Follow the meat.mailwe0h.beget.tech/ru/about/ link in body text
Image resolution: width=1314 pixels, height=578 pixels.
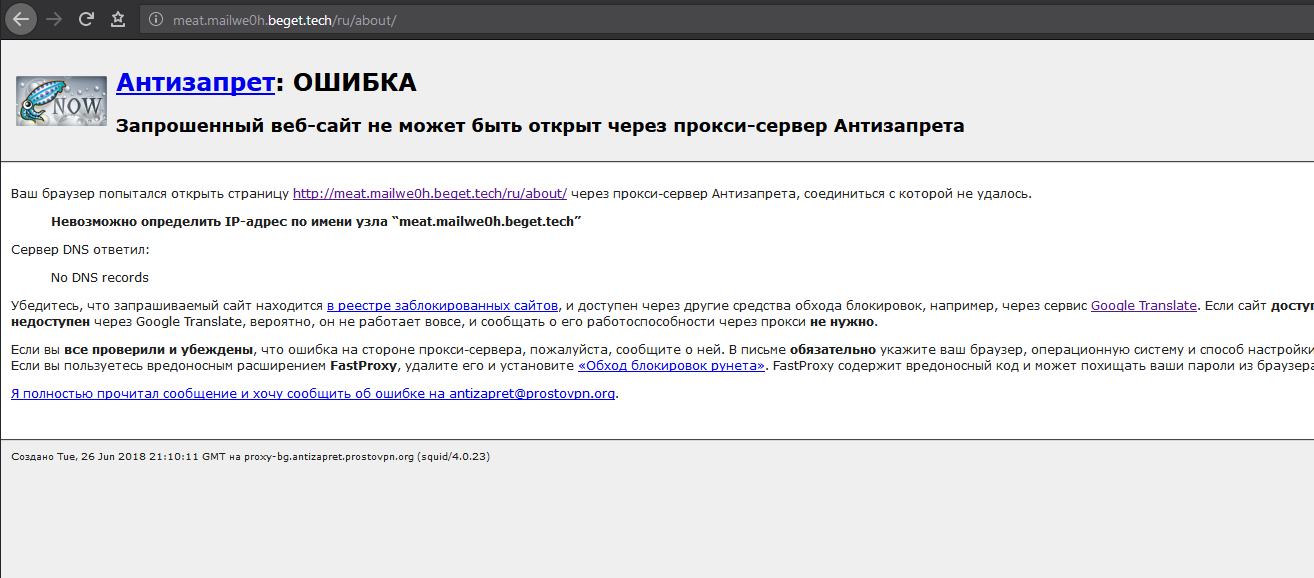point(429,194)
